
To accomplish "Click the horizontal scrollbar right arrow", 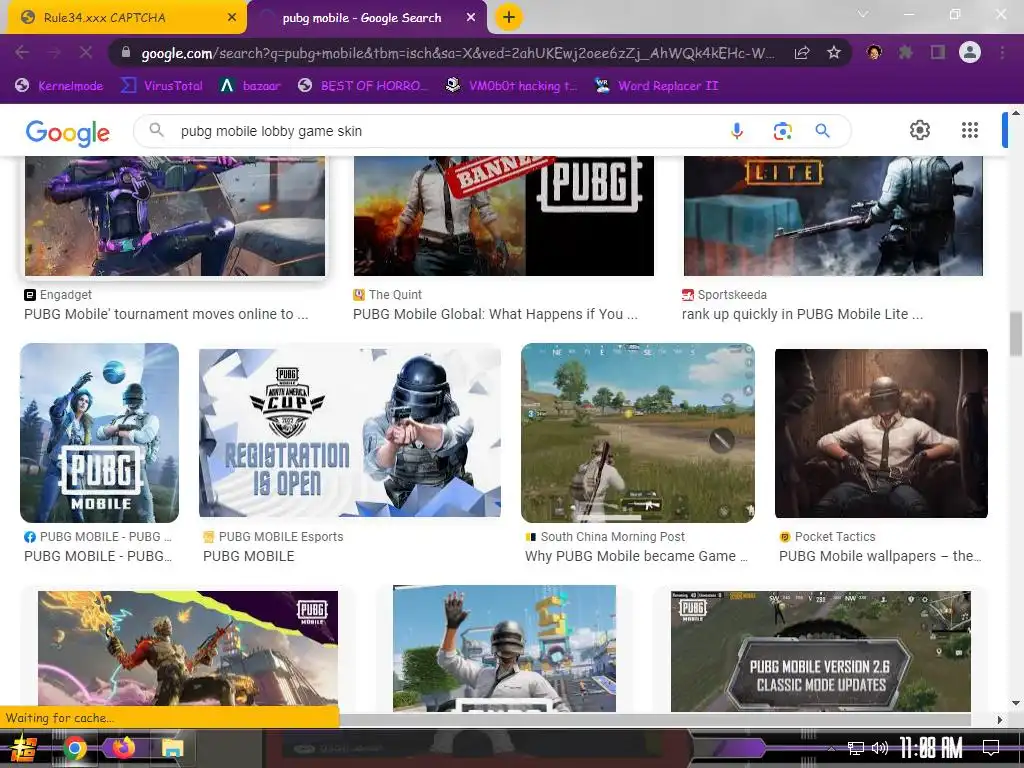I will pyautogui.click(x=999, y=720).
